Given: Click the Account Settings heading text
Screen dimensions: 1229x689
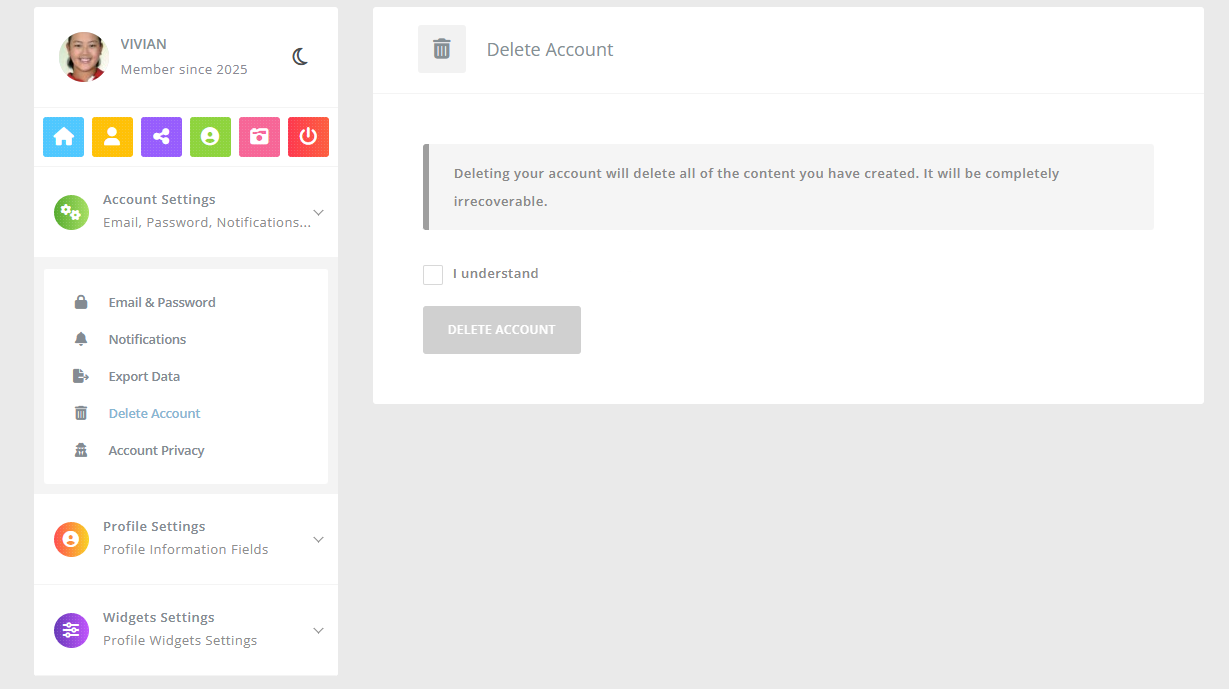Looking at the screenshot, I should point(159,200).
